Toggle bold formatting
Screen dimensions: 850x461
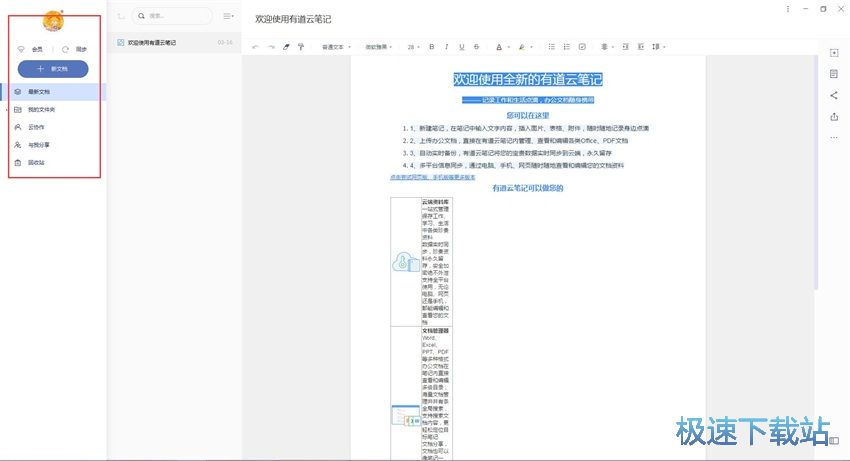(432, 47)
